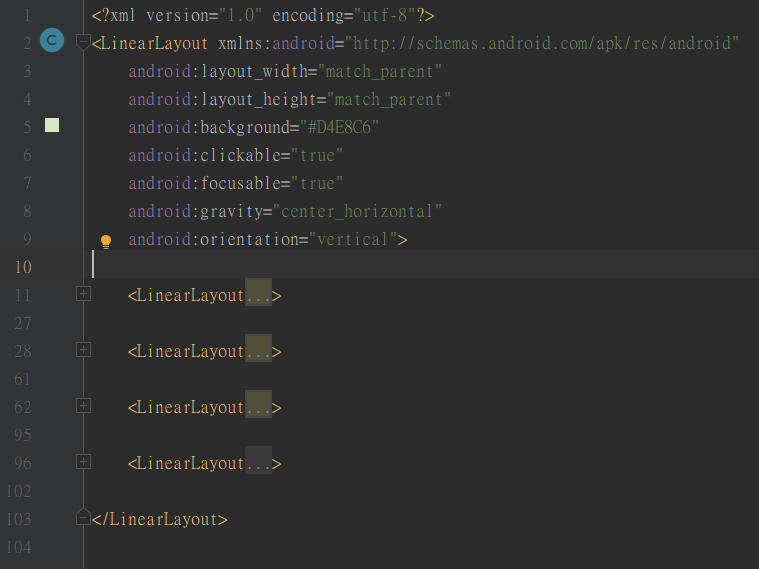Open the yellow lightbulb intention icon on line 9

tap(106, 241)
